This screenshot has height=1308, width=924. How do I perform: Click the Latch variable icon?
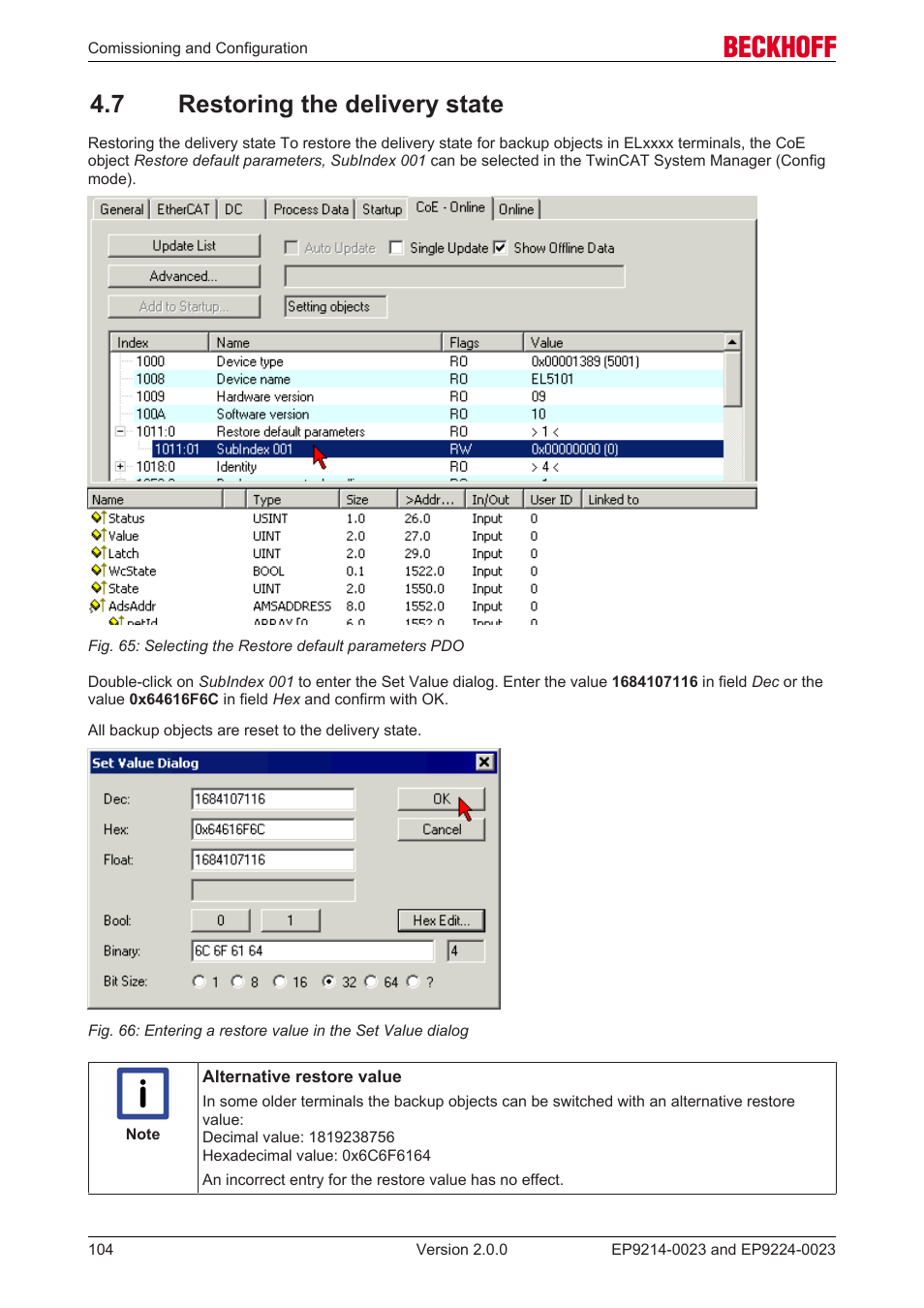(98, 553)
